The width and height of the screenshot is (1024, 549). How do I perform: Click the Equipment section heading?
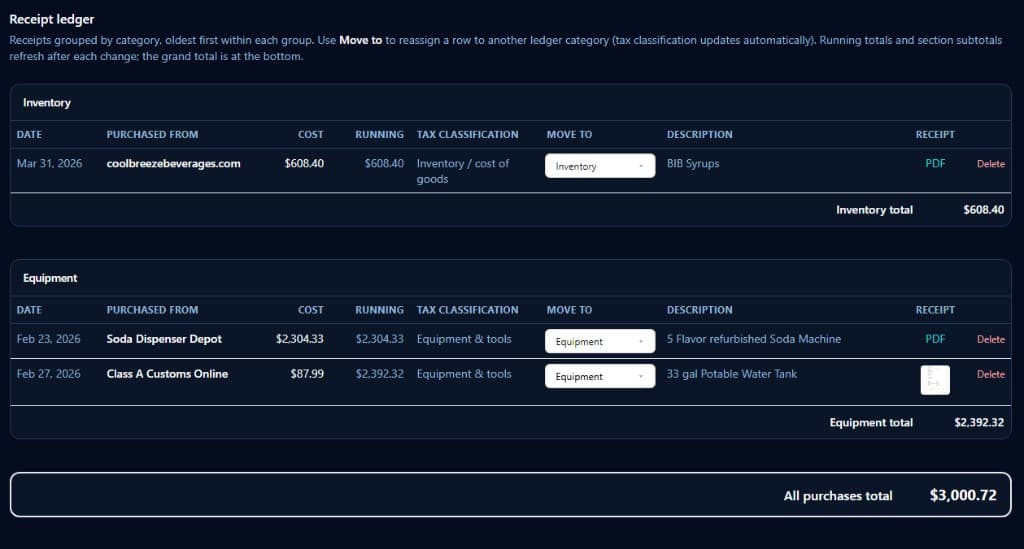(x=50, y=279)
